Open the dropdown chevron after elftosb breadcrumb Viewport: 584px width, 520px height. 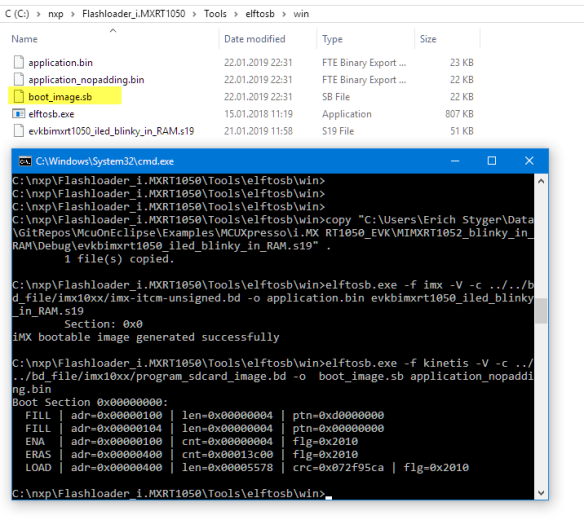pyautogui.click(x=284, y=14)
